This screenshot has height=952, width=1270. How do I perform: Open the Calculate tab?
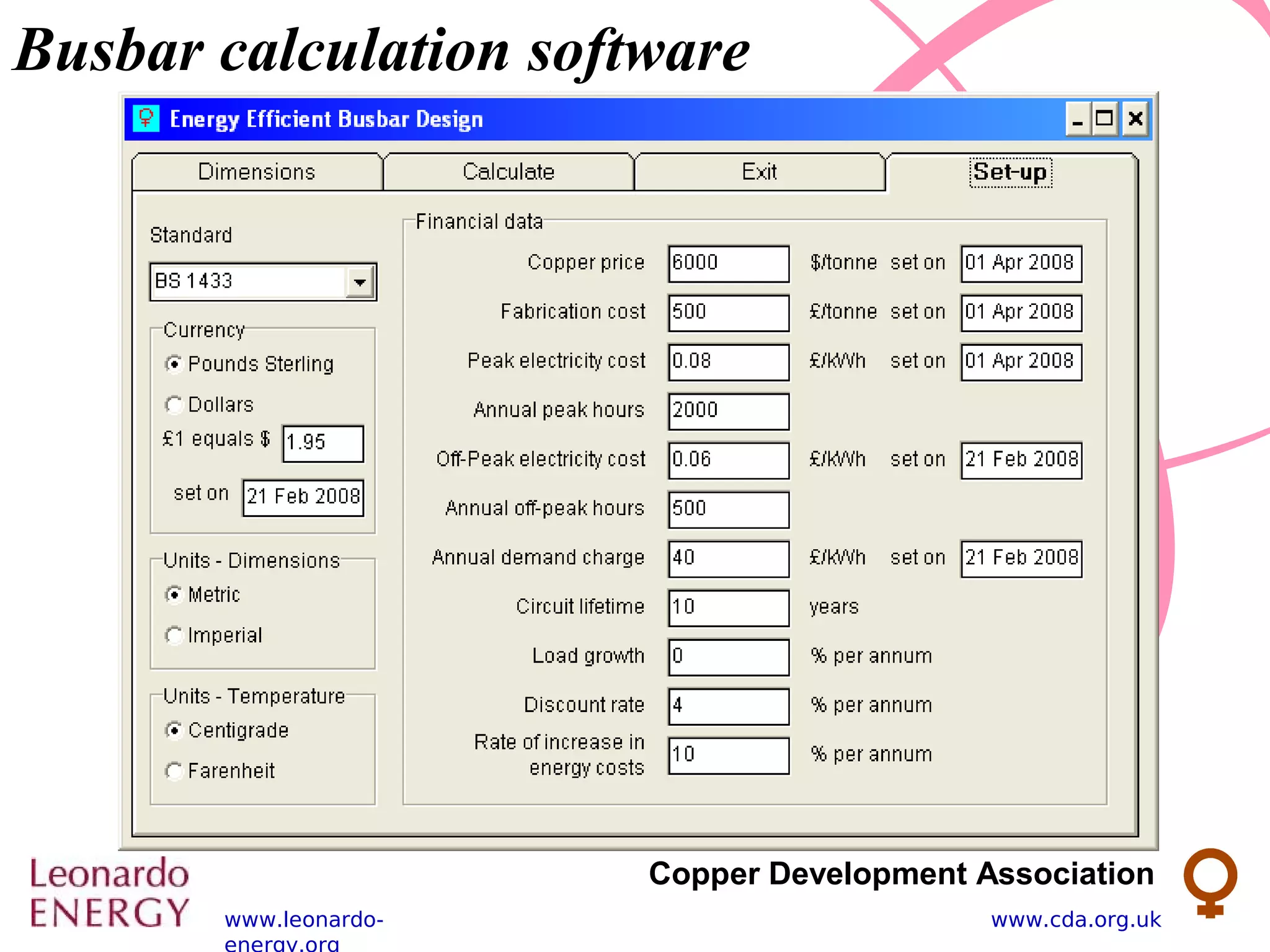pos(508,172)
